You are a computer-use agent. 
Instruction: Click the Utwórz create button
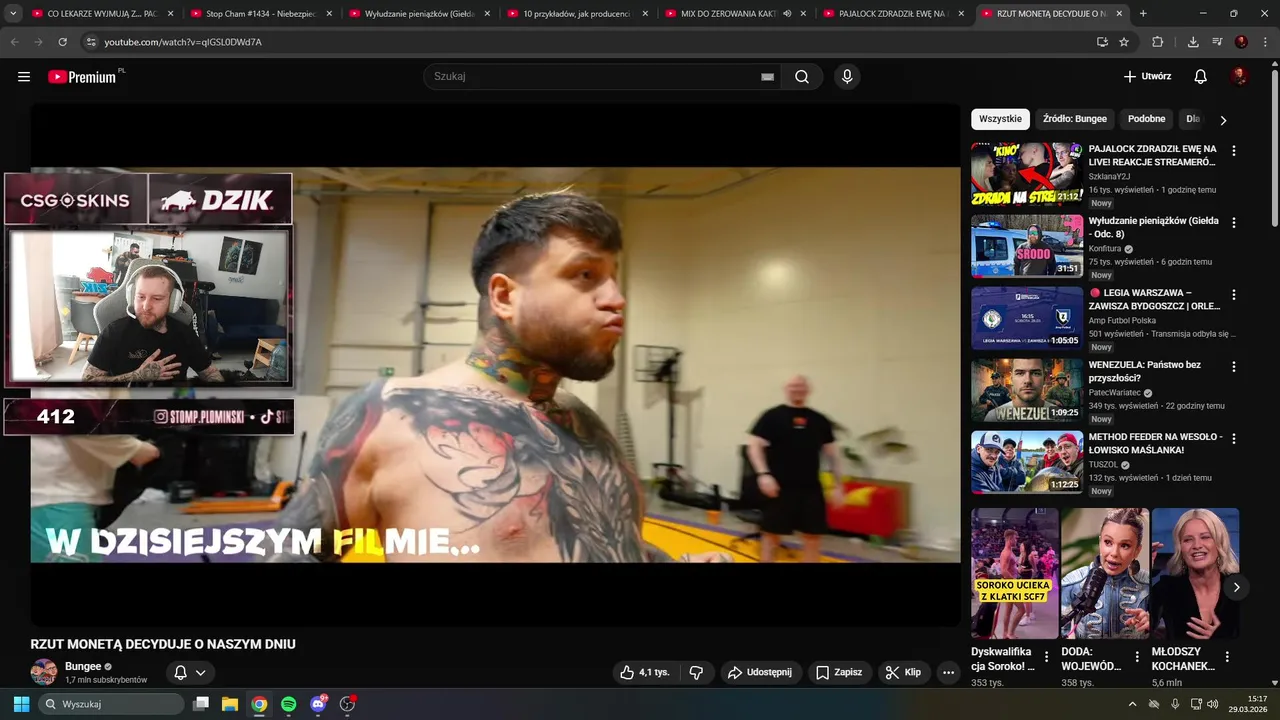[x=1147, y=77]
